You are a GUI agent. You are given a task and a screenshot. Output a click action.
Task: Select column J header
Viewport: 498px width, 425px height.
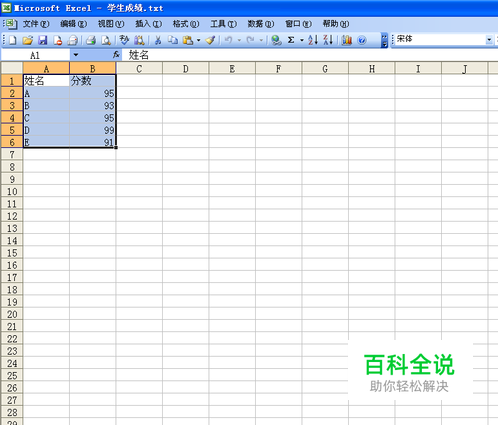[x=464, y=69]
